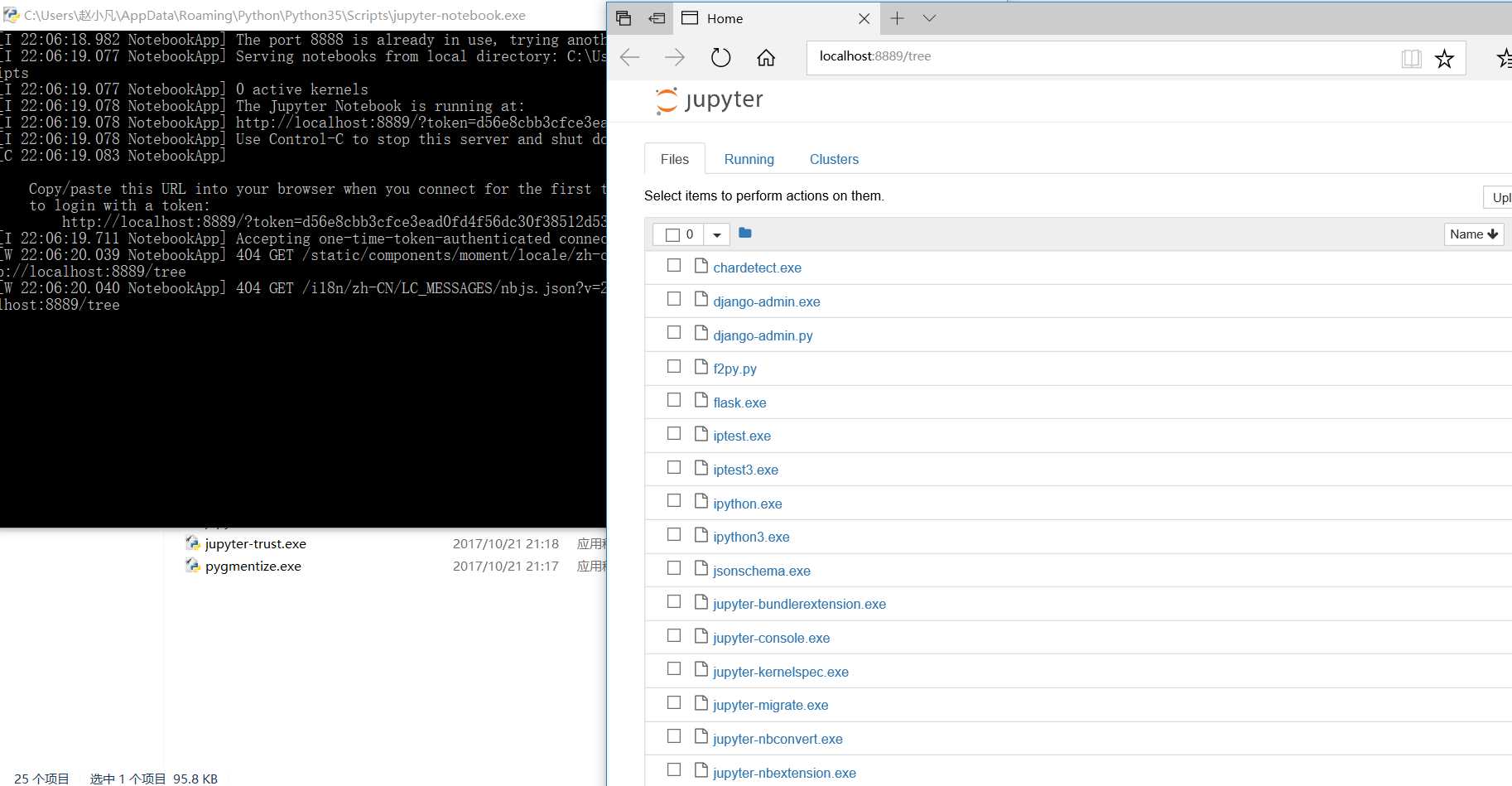
Task: Open the selection dropdown arrow next to count
Action: 717,235
